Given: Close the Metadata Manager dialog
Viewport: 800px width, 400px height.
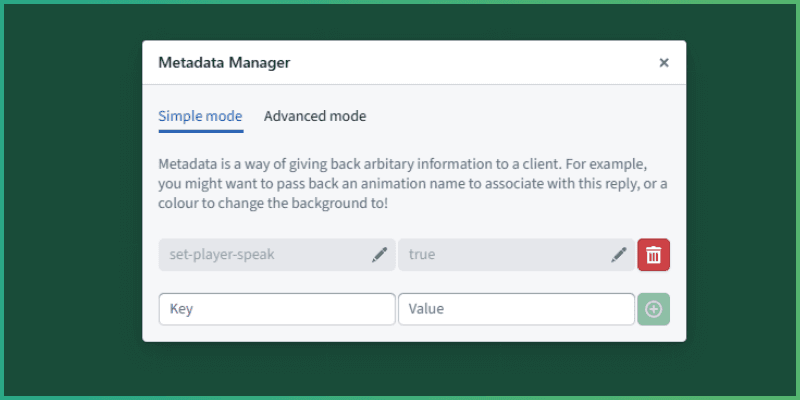Looking at the screenshot, I should 663,63.
